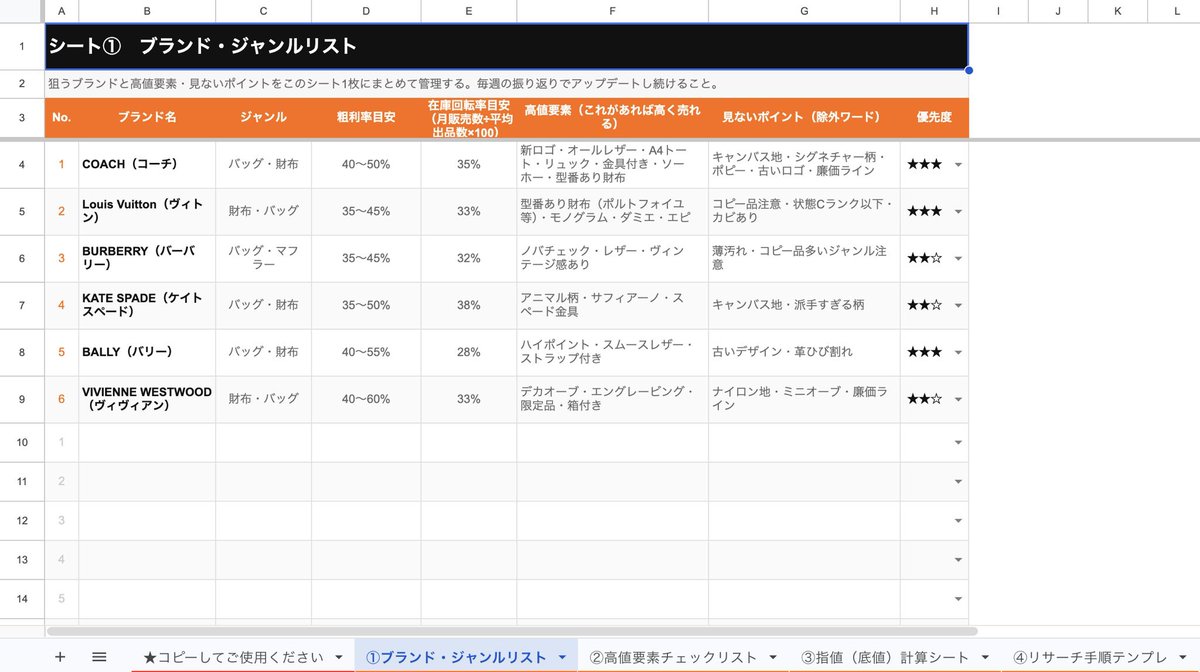Image resolution: width=1200 pixels, height=672 pixels.
Task: Click title cell シート① ブランド・ジャンルリスト
Action: (506, 46)
